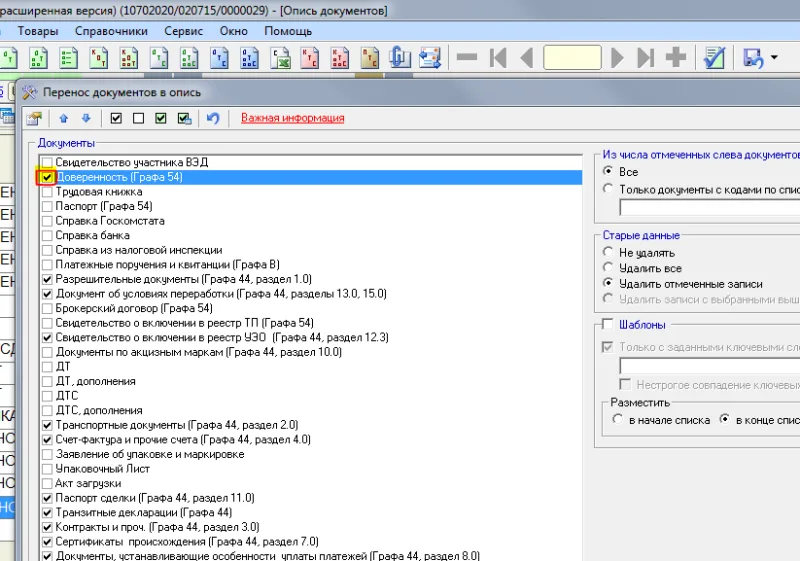
Task: Enable the Шаблоны checkbox
Action: point(607,324)
